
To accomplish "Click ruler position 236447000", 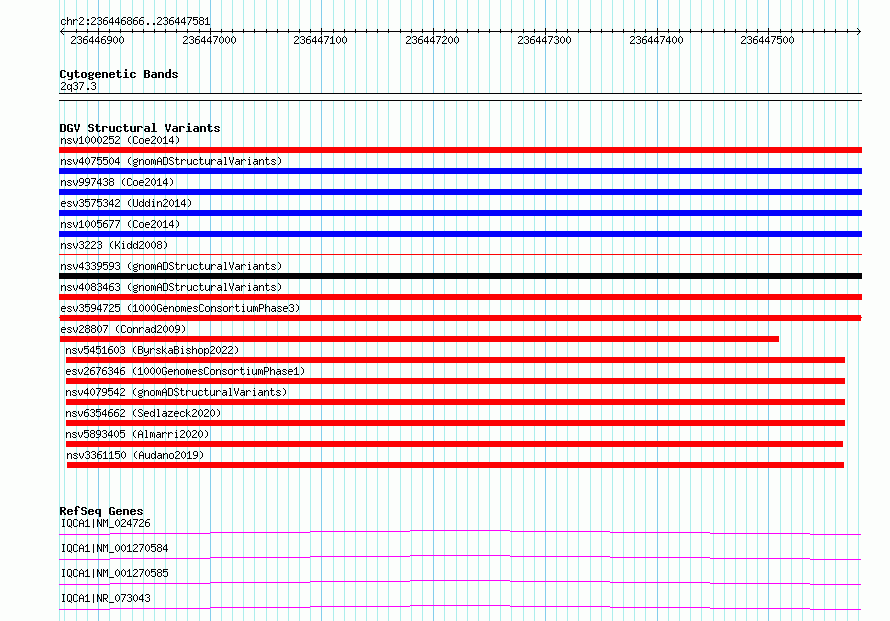I will tap(209, 40).
